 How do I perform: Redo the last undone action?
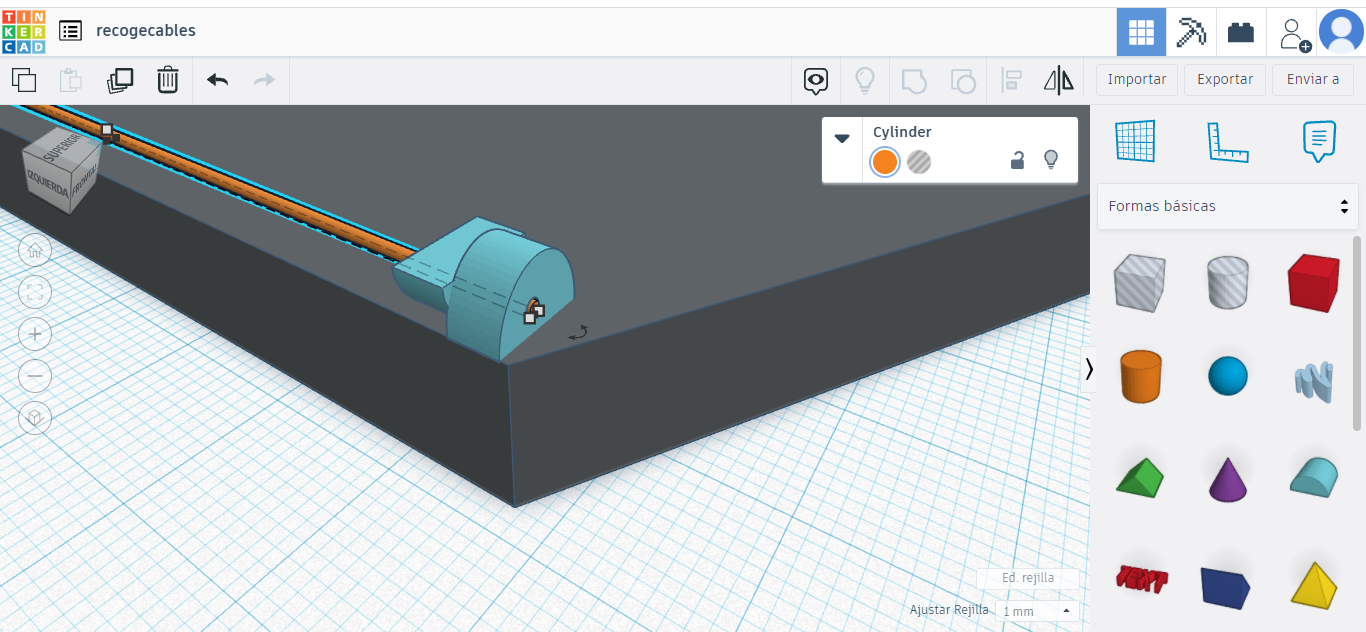[x=264, y=80]
